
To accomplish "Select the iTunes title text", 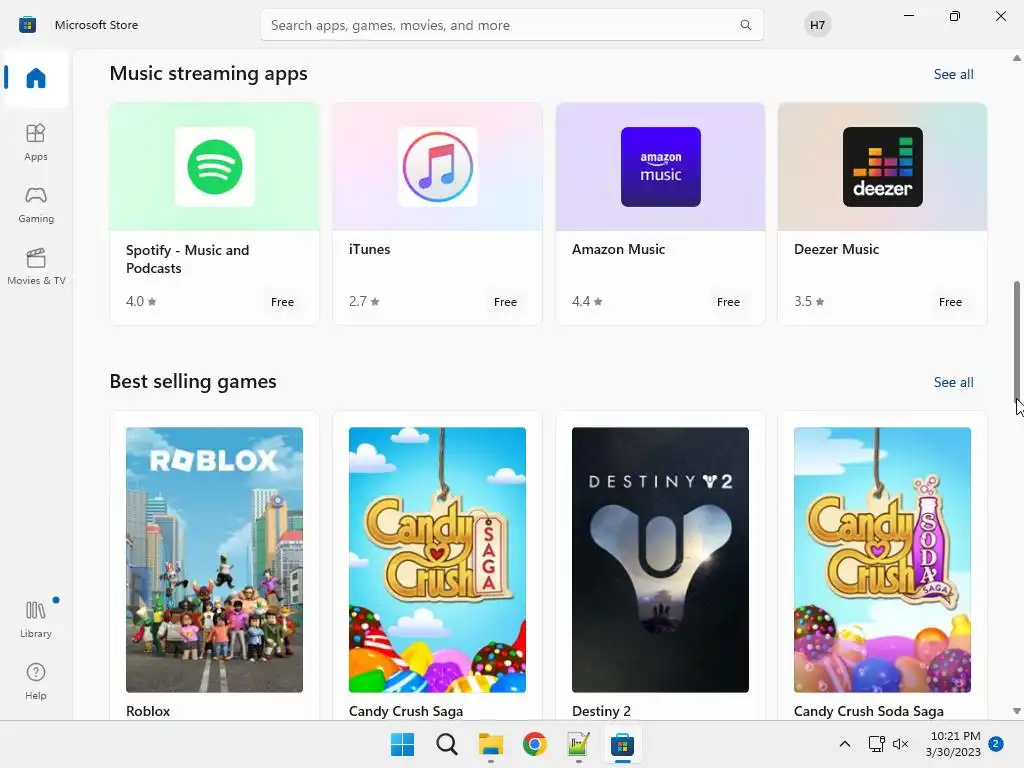I will click(x=369, y=249).
